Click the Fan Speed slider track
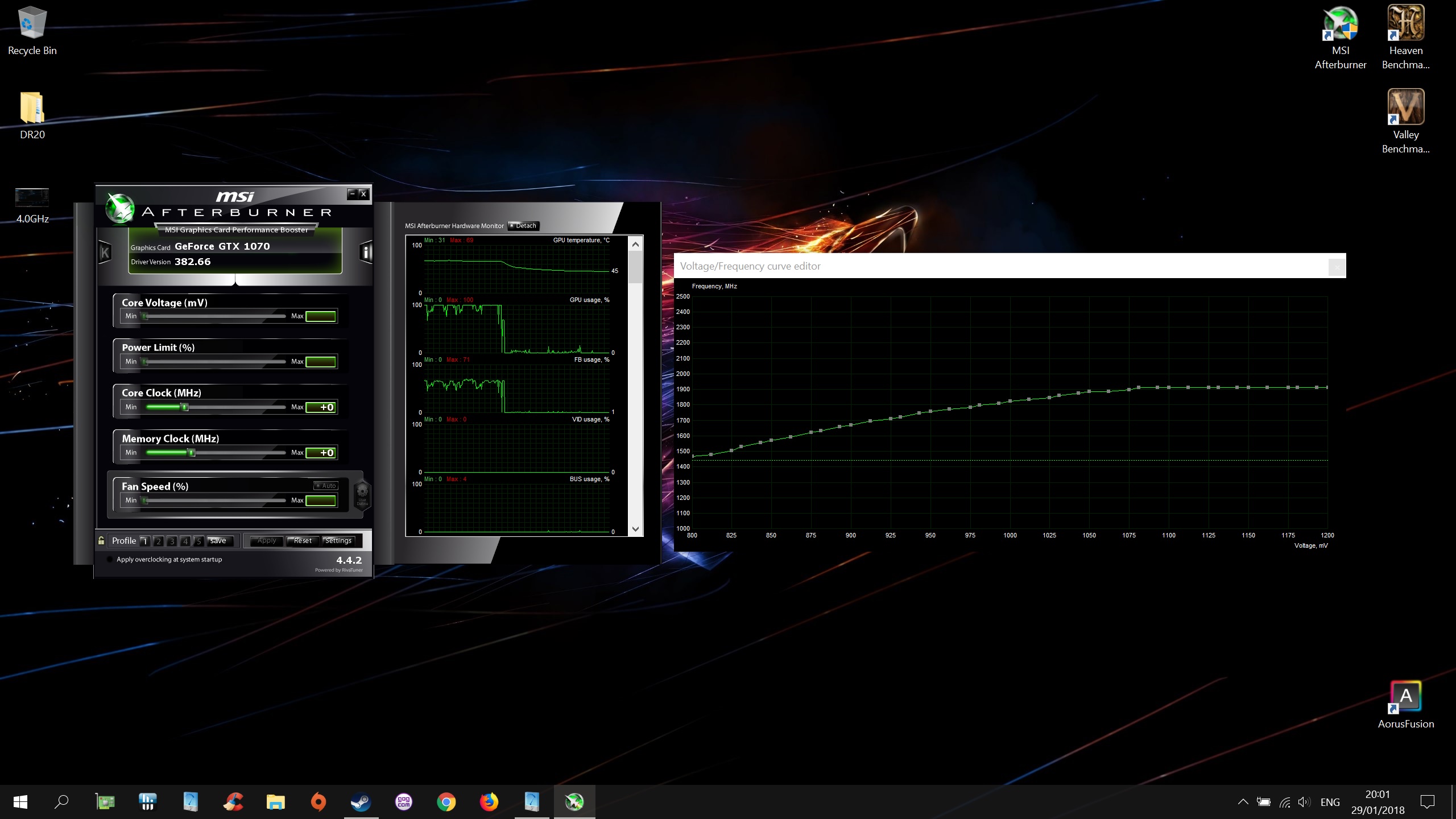Screen dimensions: 1456x819 [x=215, y=500]
